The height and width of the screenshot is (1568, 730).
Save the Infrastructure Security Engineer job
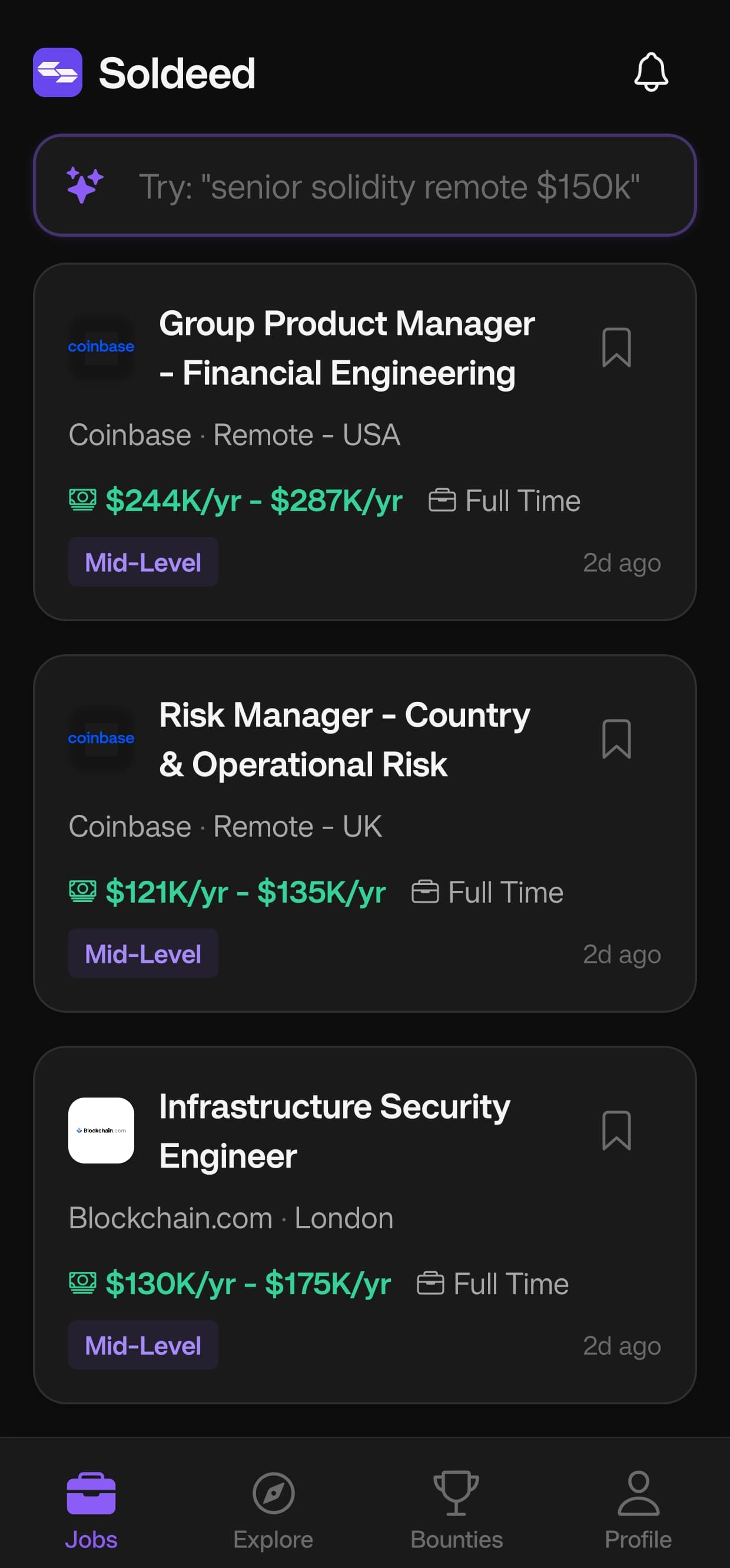616,1131
